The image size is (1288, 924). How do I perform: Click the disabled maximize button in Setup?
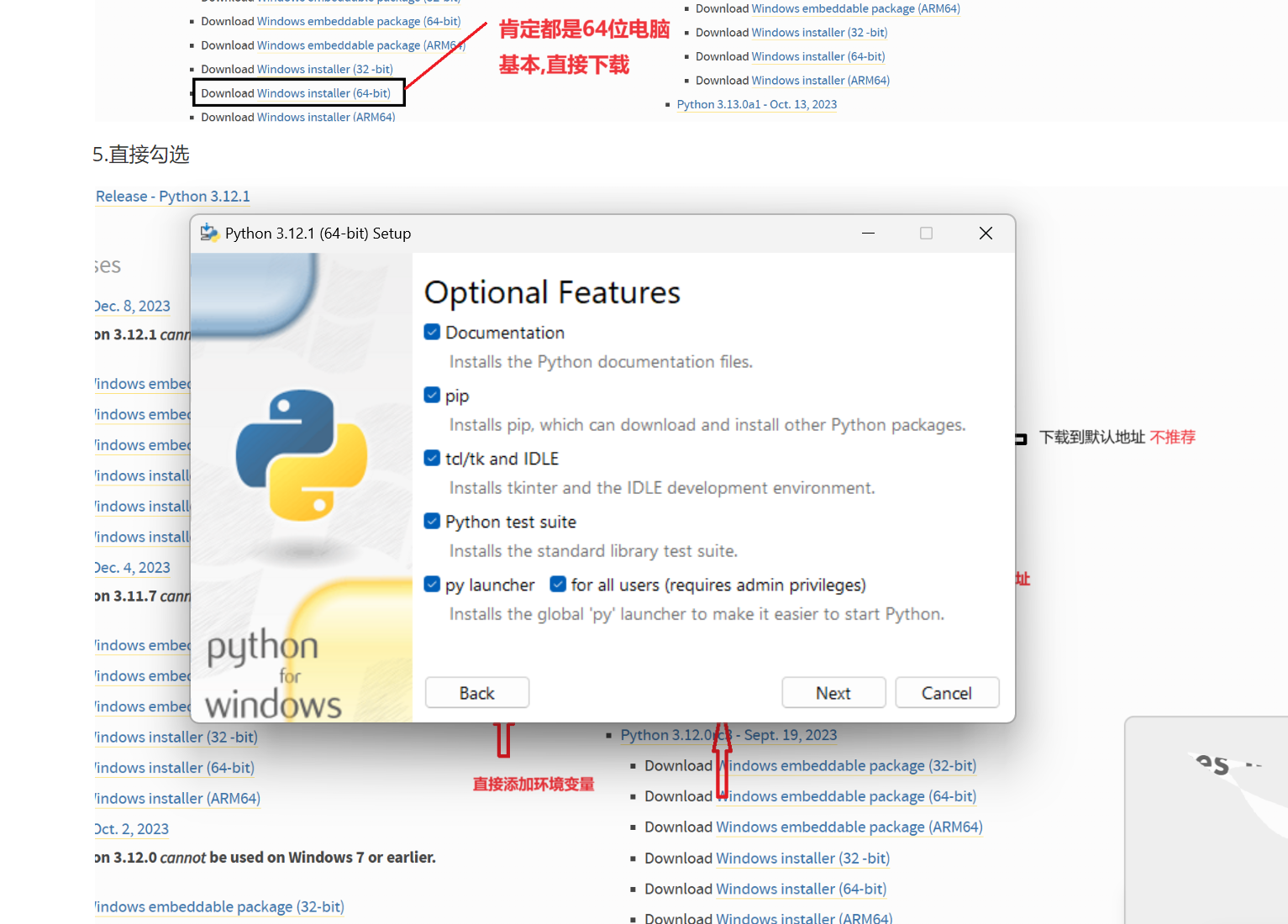point(926,234)
